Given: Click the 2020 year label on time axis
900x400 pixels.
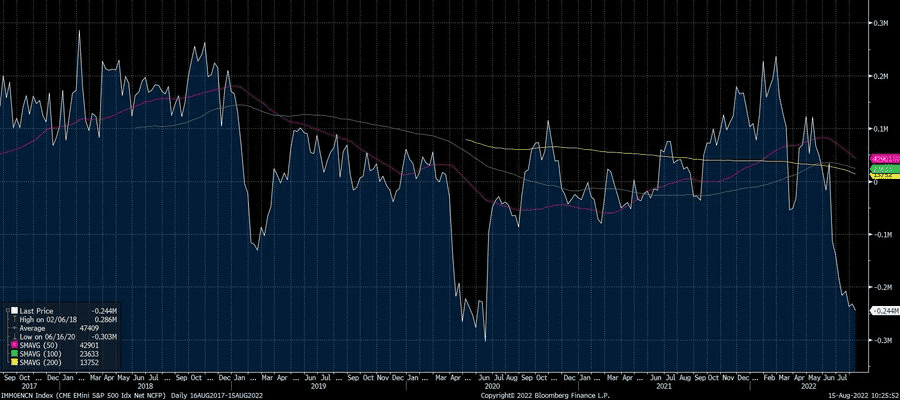Looking at the screenshot, I should point(491,385).
